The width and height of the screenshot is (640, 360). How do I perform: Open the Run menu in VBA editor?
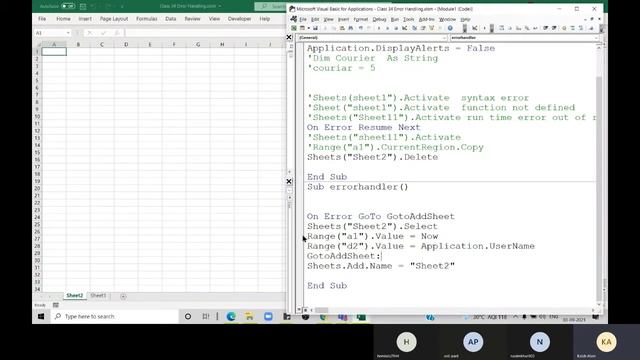click(x=395, y=19)
